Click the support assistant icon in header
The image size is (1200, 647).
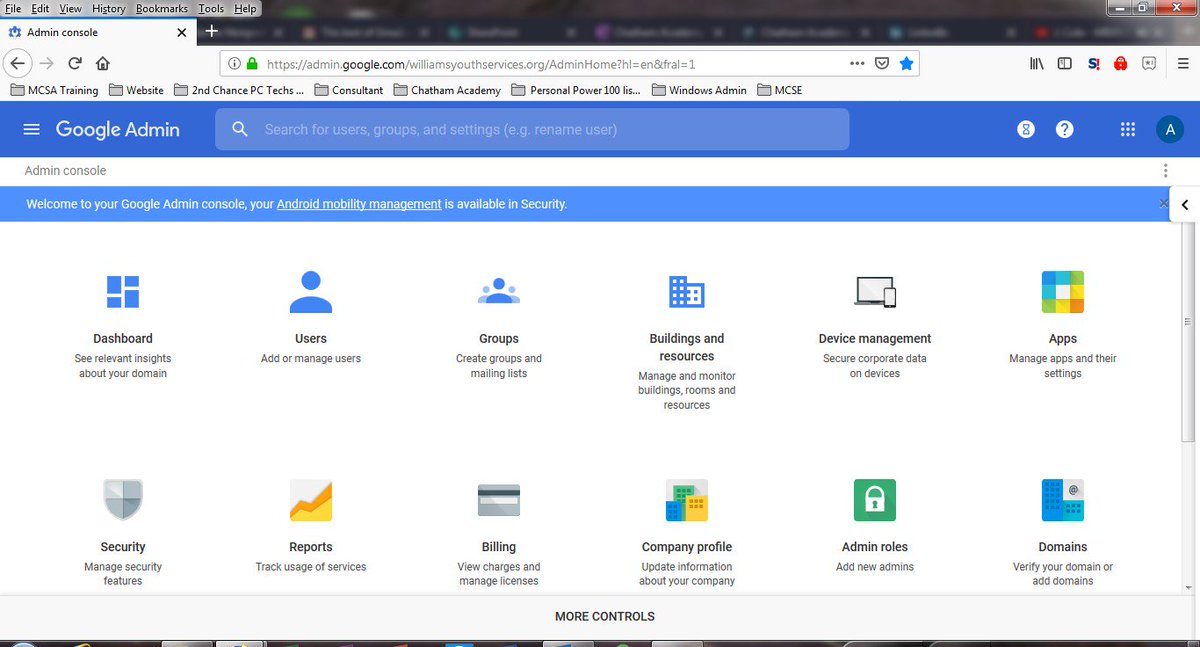pos(1025,129)
